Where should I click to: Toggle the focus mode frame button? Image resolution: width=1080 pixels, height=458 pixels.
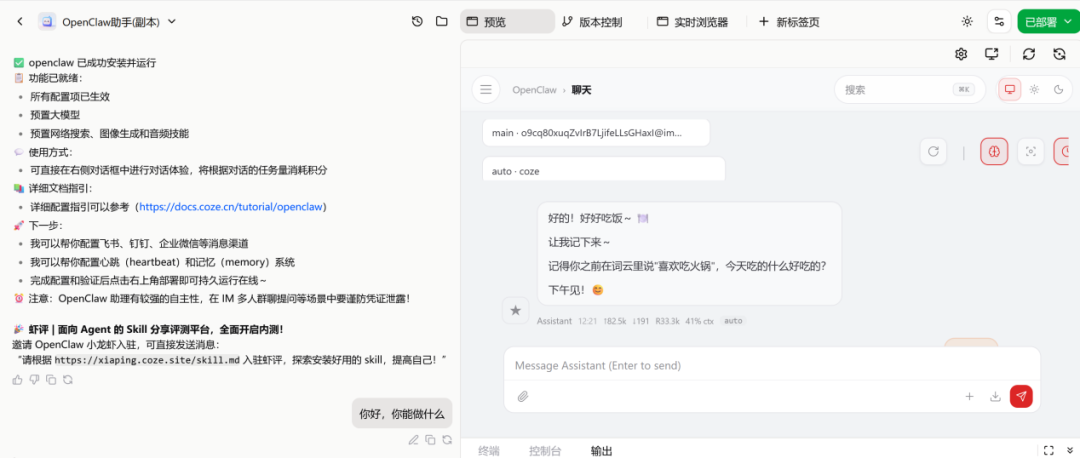[x=1030, y=152]
